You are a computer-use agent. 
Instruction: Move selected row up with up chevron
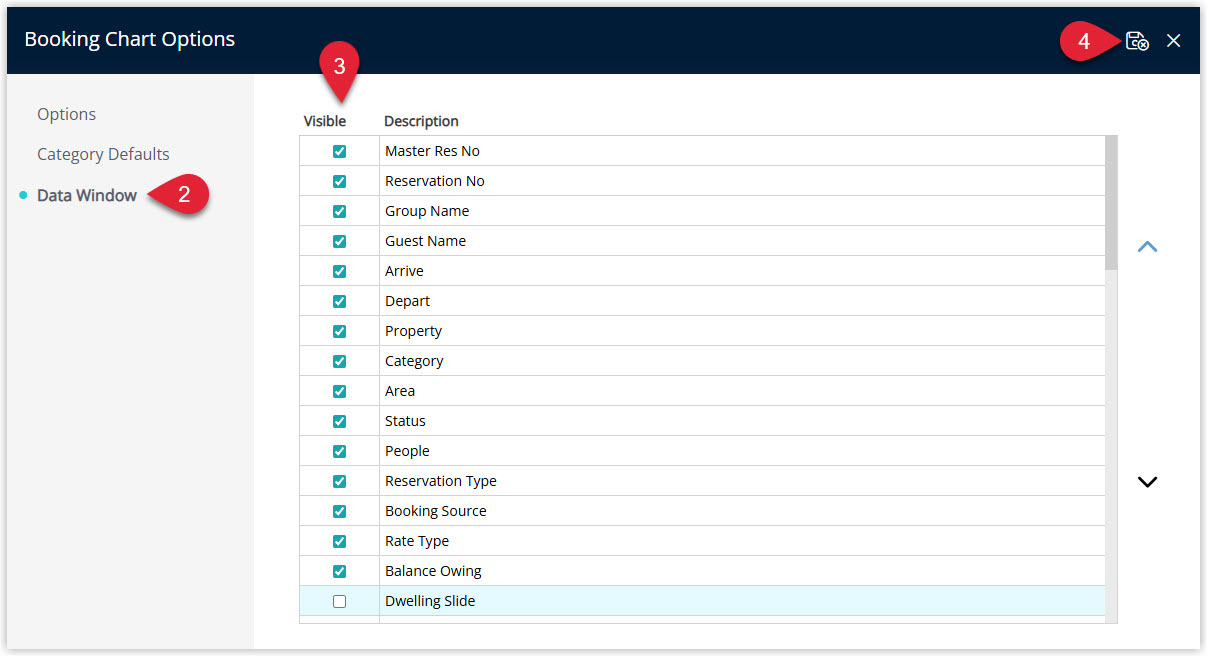coord(1148,246)
